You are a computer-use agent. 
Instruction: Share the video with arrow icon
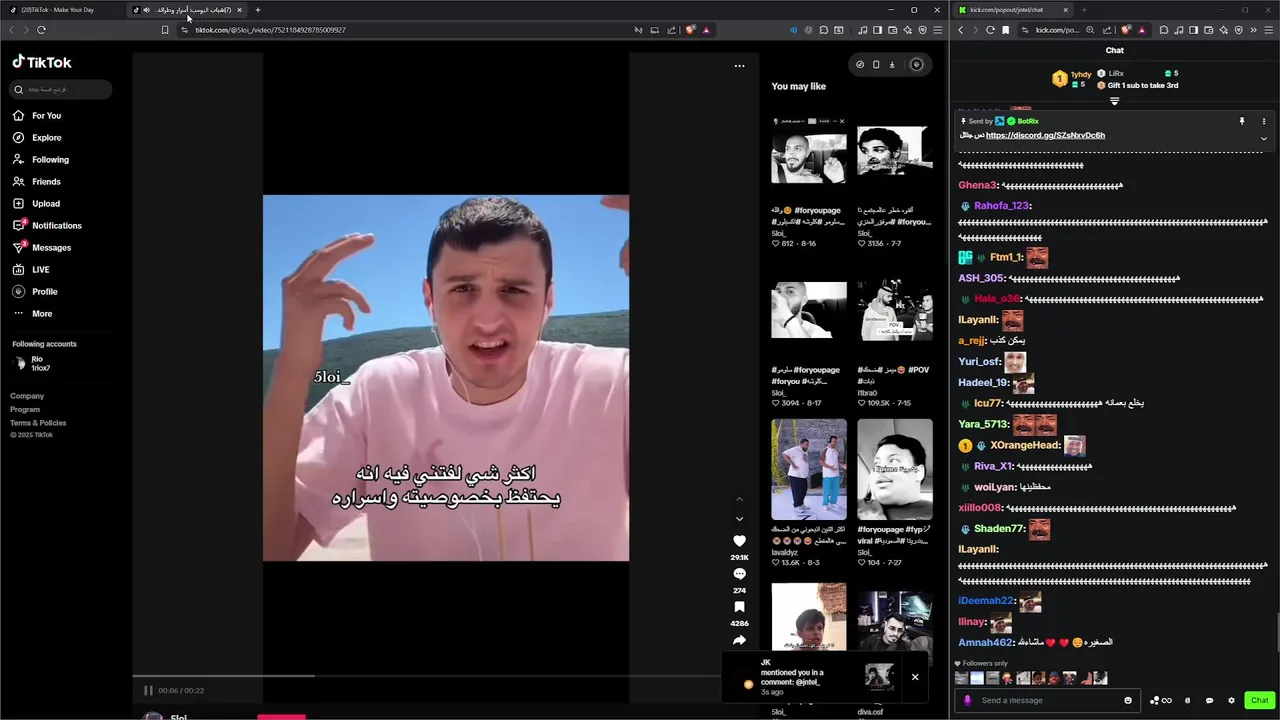[x=740, y=640]
